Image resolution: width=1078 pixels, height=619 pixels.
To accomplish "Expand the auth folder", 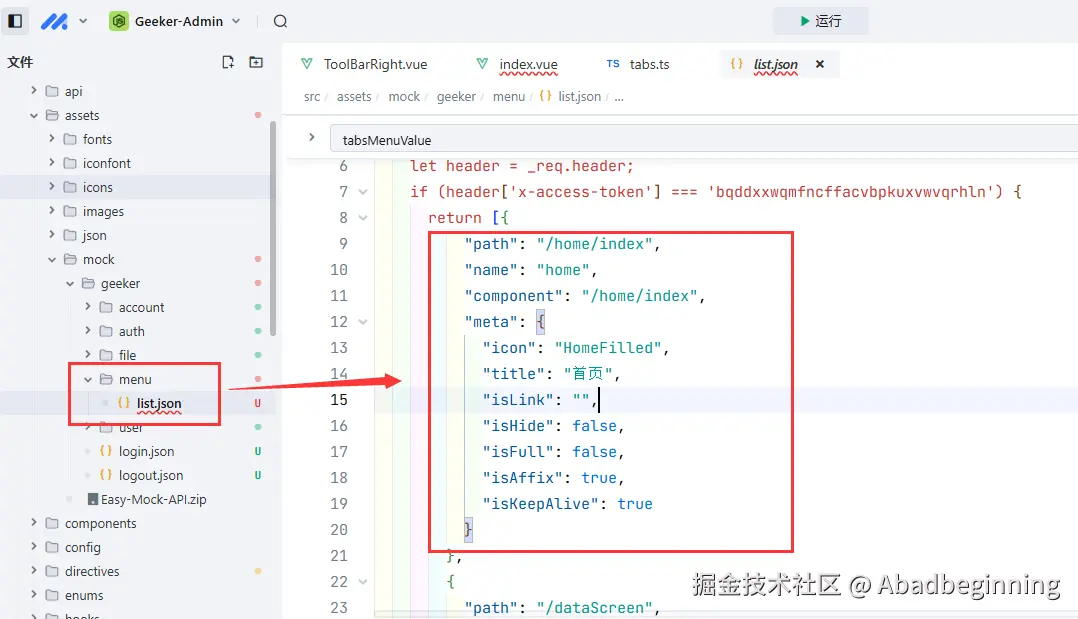I will (x=87, y=330).
